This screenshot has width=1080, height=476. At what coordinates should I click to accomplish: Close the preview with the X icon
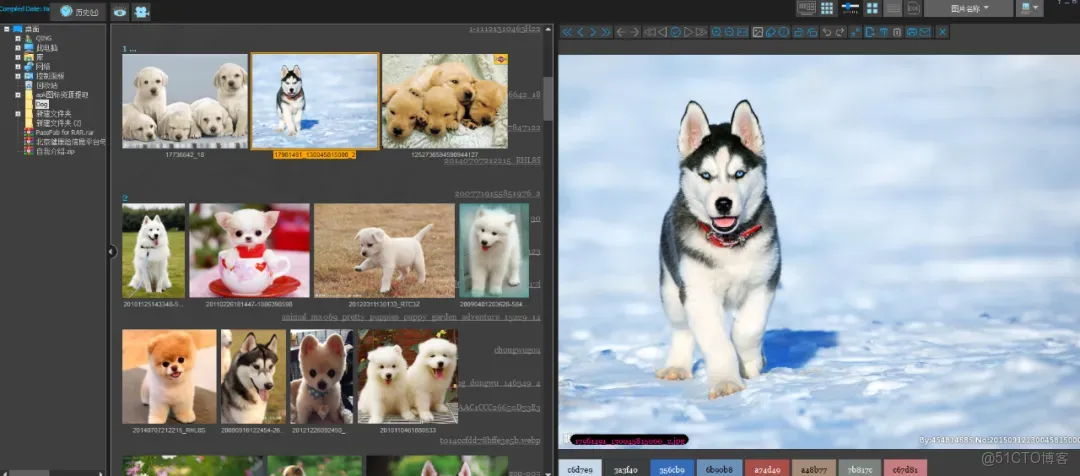(x=942, y=32)
